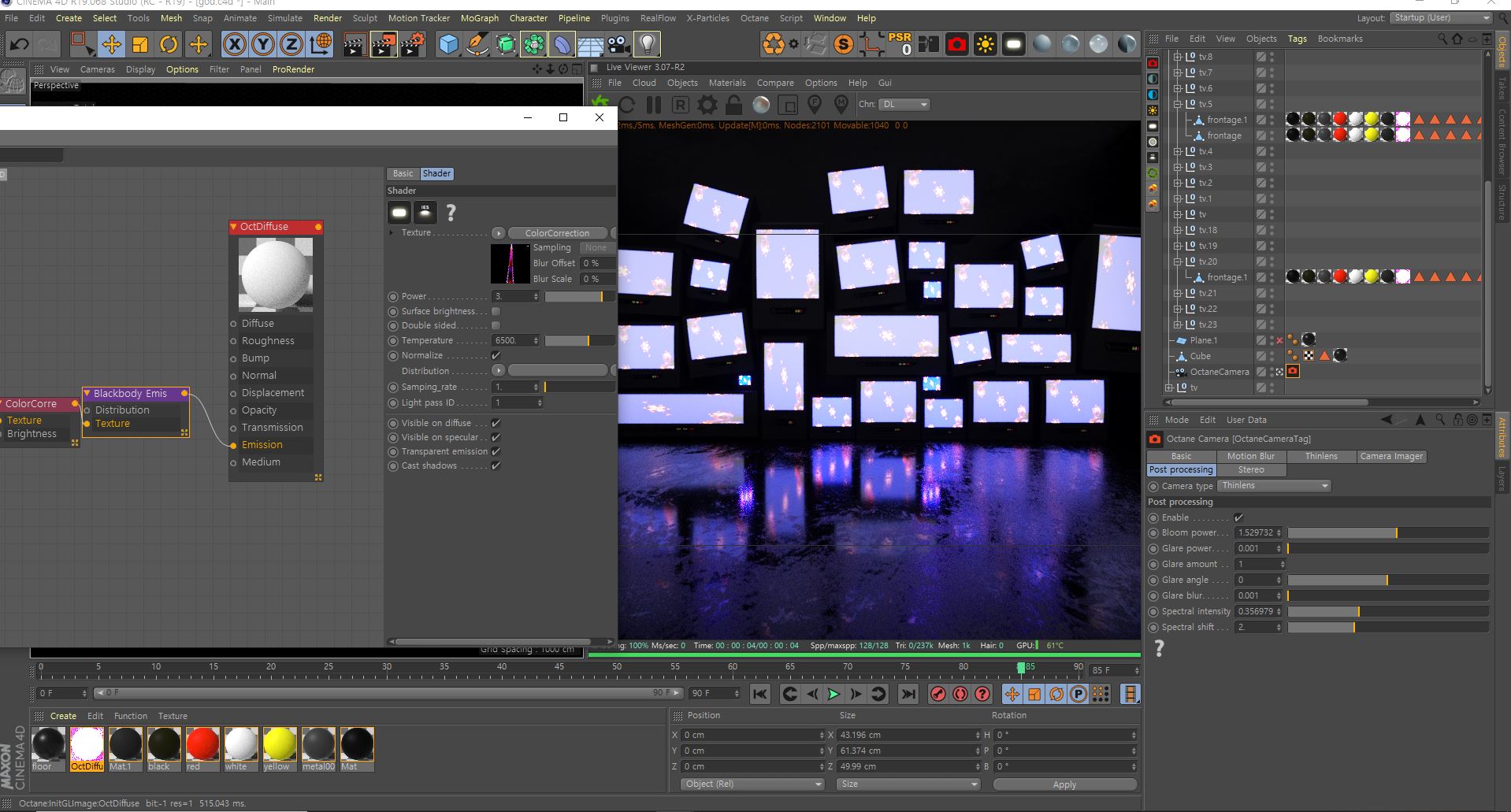The height and width of the screenshot is (812, 1511).
Task: Toggle post processing Enable checkbox
Action: (x=1238, y=517)
